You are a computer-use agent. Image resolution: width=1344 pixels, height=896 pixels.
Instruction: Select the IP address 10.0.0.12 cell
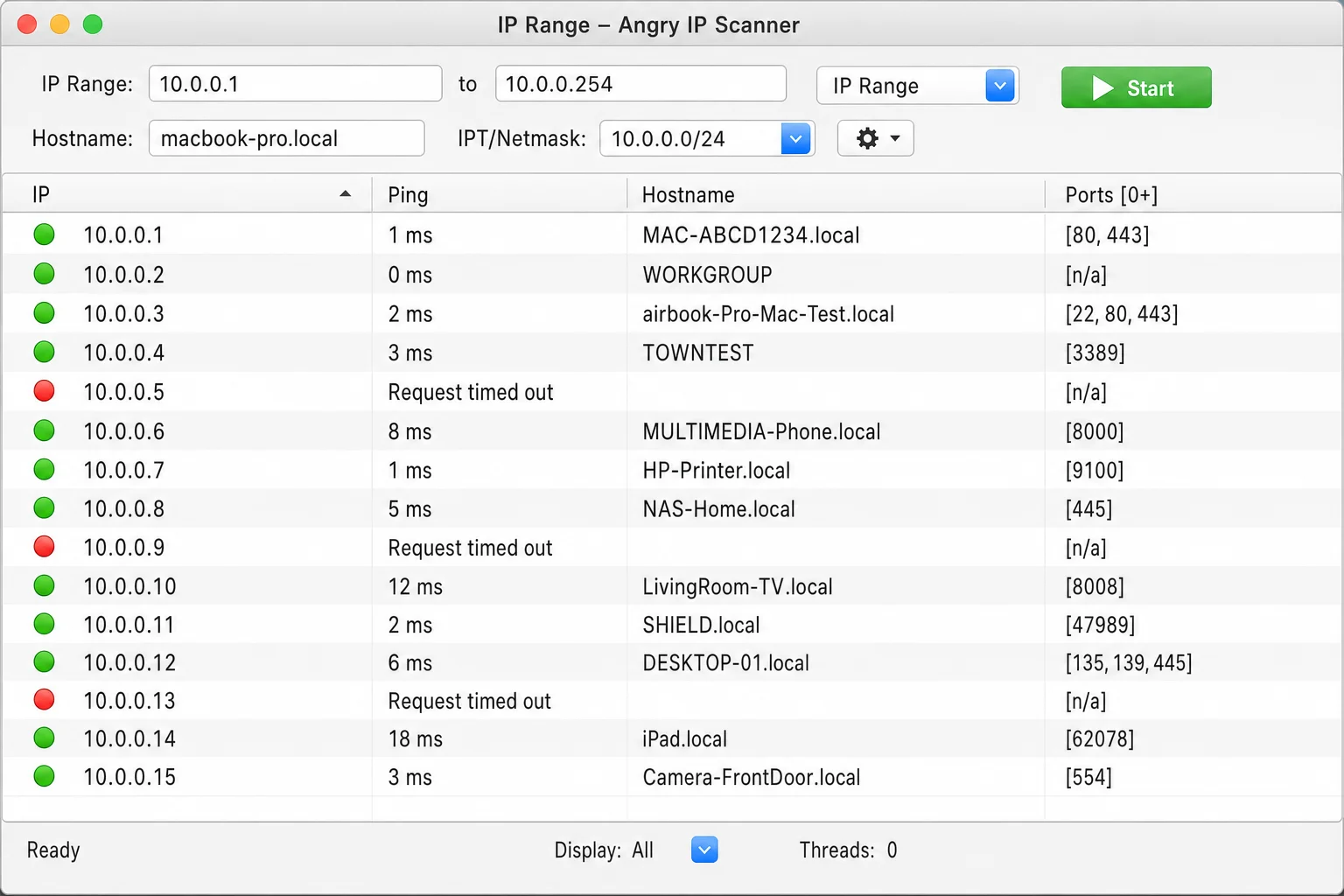tap(129, 663)
